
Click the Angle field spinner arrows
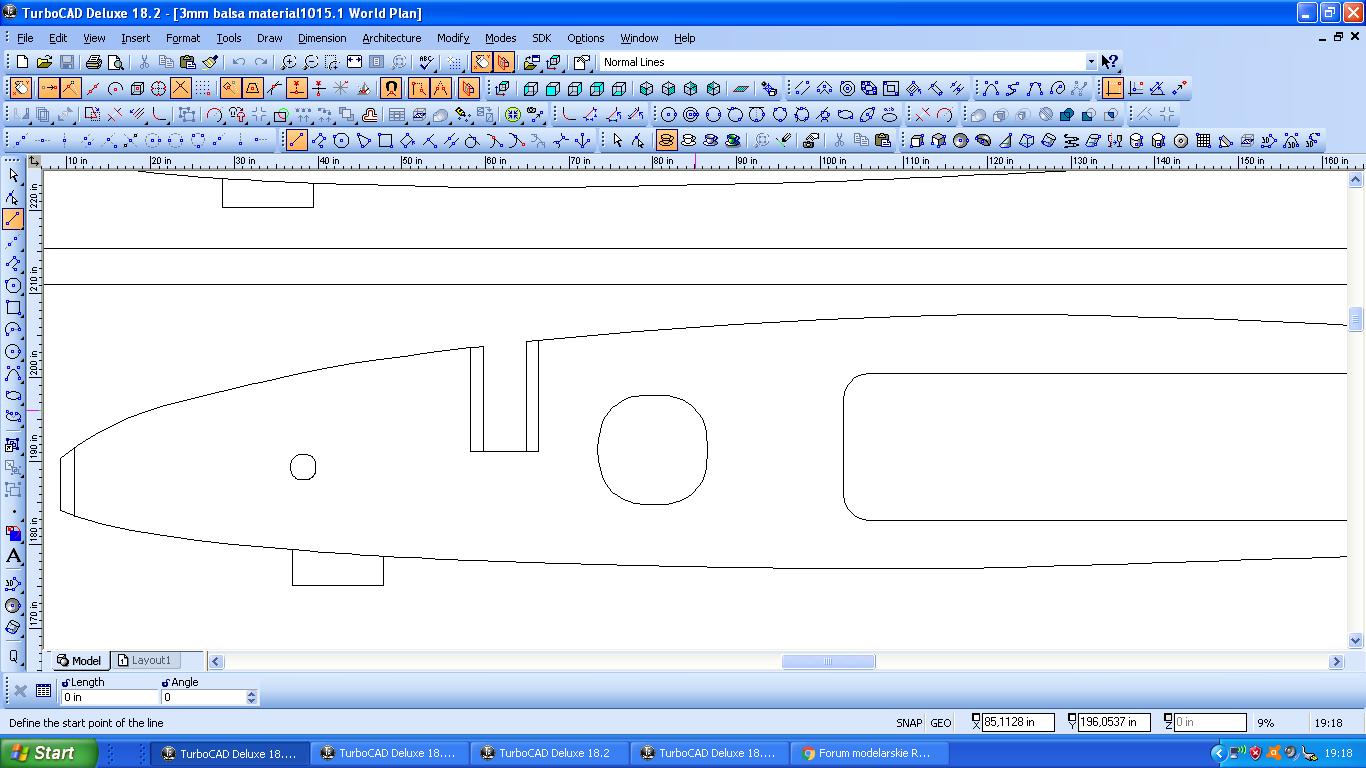pos(251,697)
